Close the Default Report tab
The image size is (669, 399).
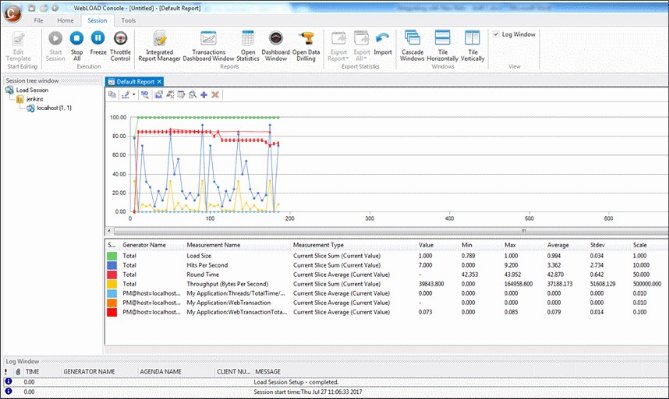point(159,82)
